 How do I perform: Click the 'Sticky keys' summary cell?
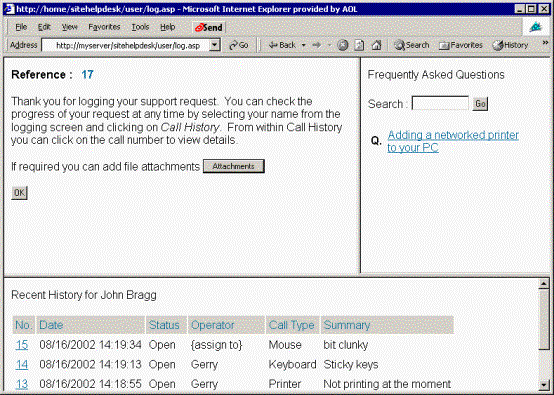click(x=351, y=364)
